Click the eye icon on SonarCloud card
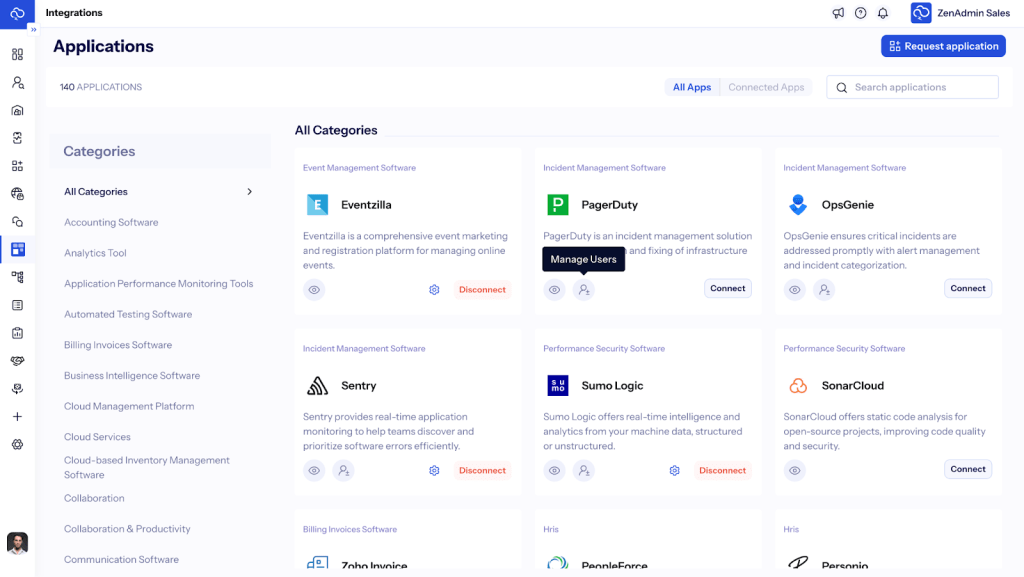This screenshot has height=577, width=1024. coord(795,470)
